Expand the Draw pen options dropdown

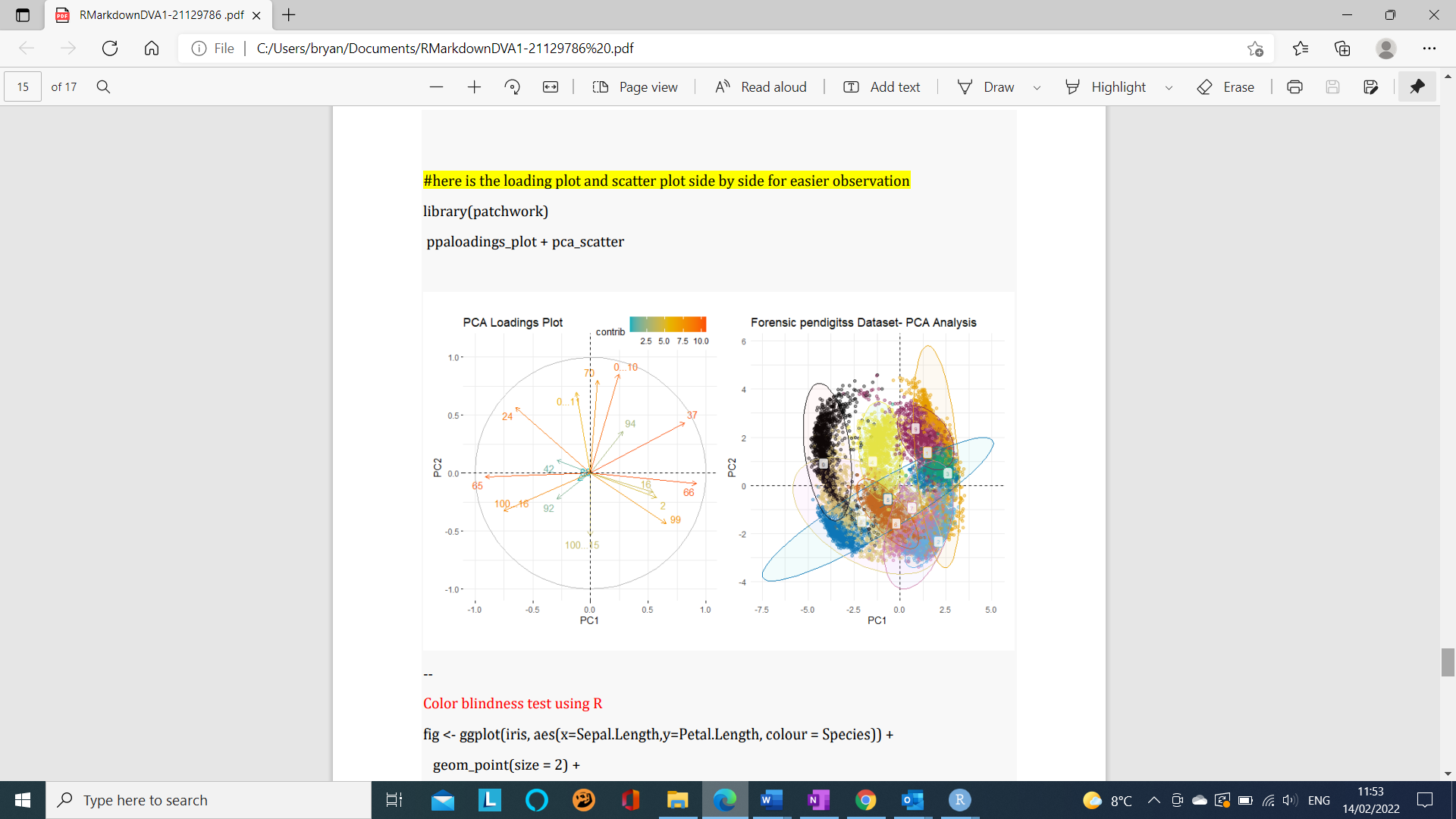coord(1037,88)
